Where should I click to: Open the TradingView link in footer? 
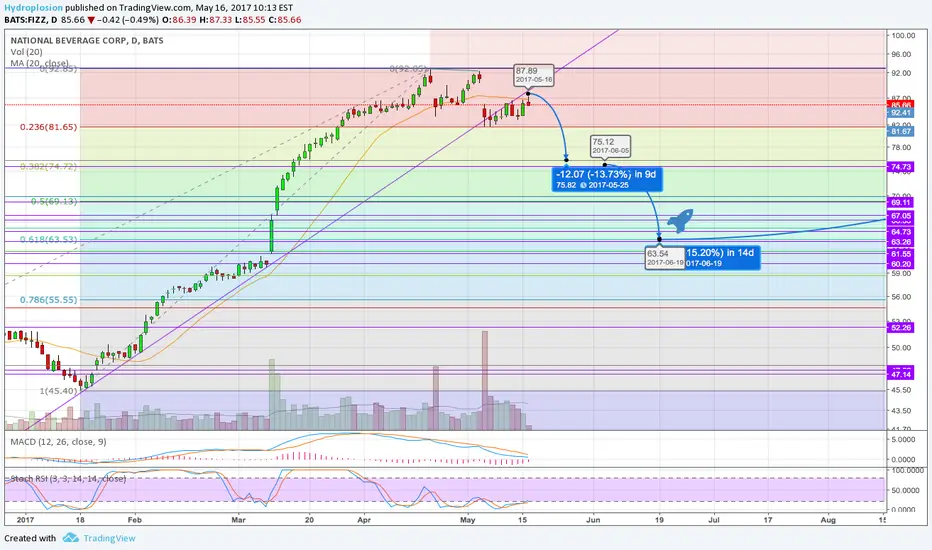coord(109,538)
